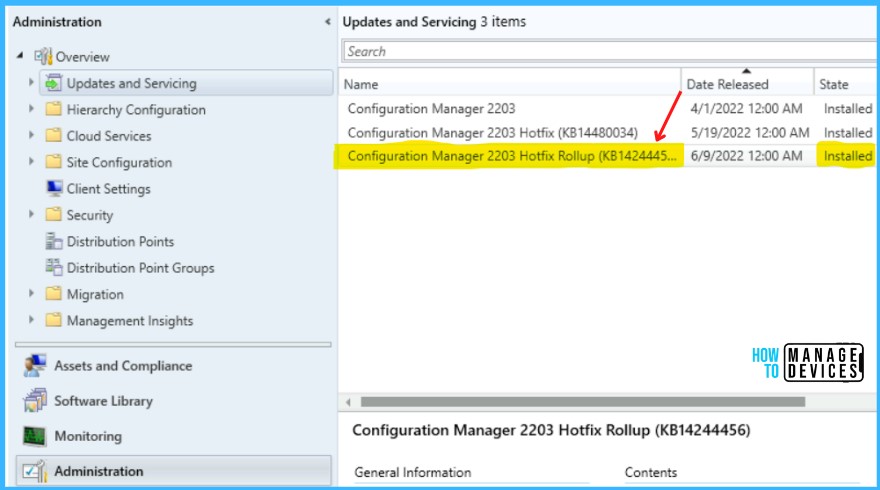The width and height of the screenshot is (880, 490).
Task: Click Contents section heading
Action: [x=650, y=473]
